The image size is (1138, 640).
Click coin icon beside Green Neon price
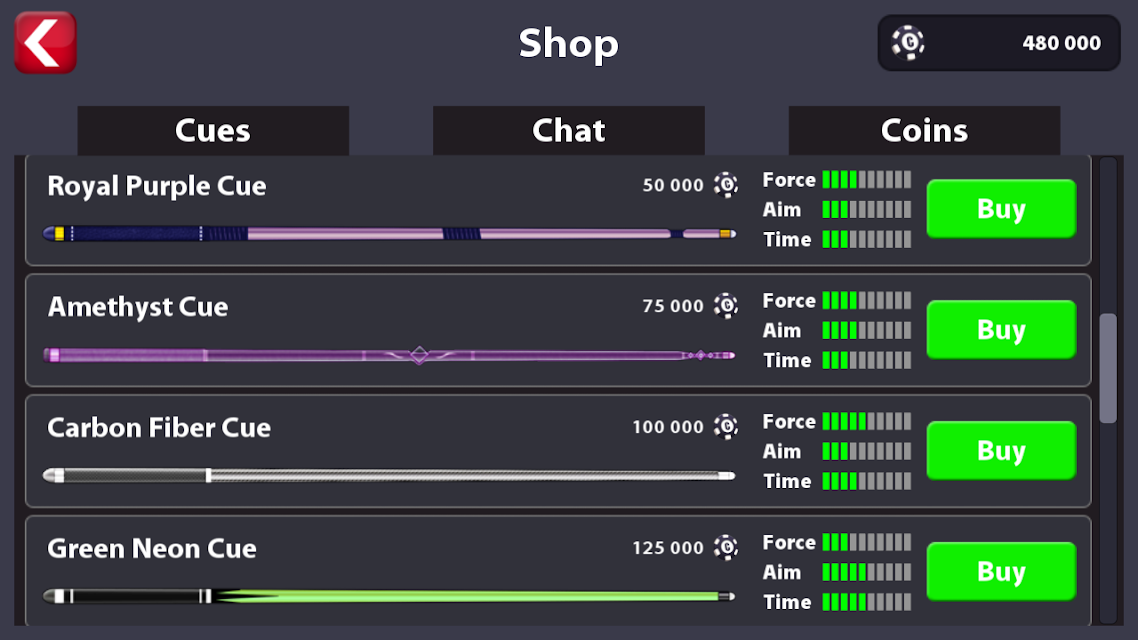coord(726,547)
